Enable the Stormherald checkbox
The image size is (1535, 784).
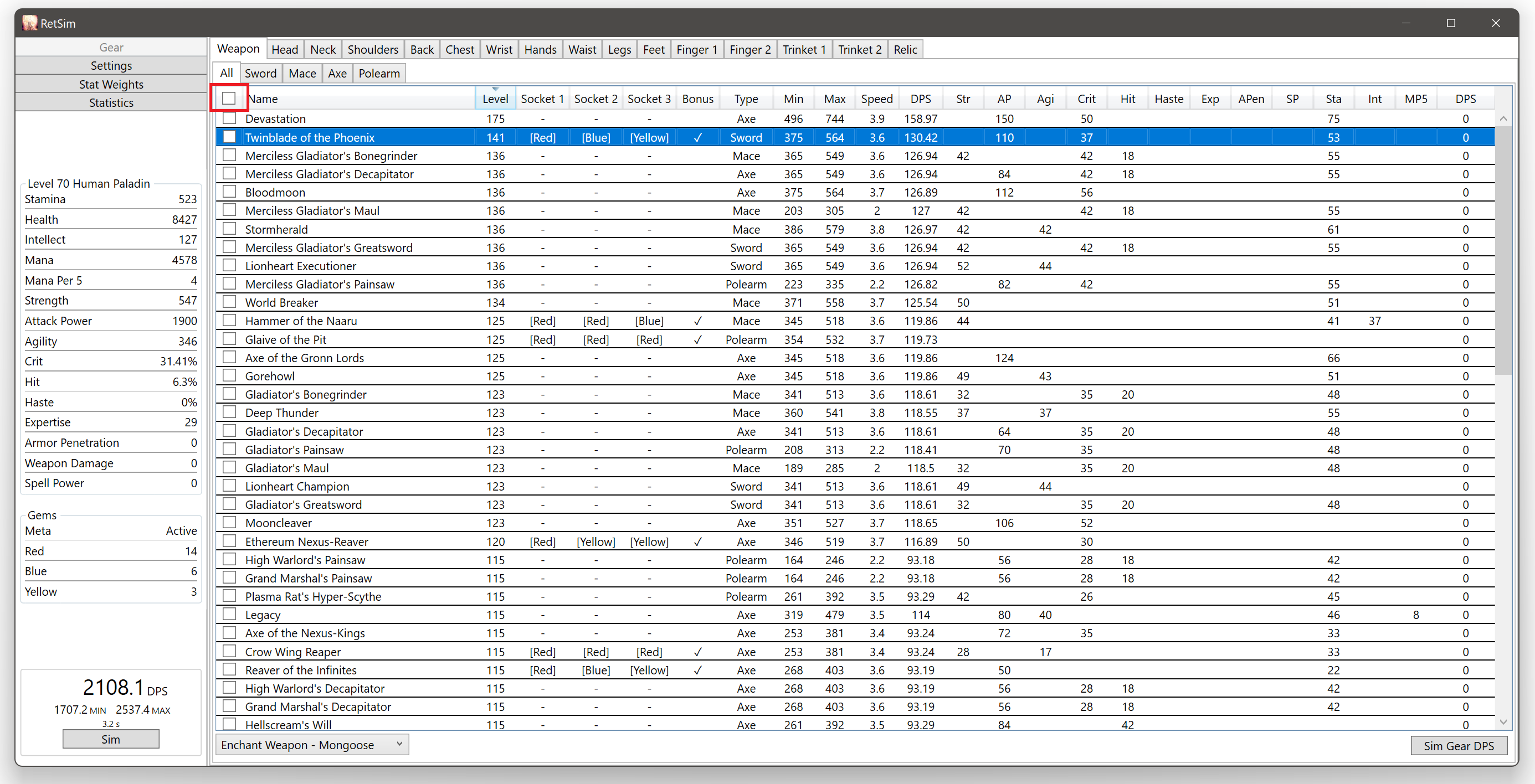[x=229, y=229]
